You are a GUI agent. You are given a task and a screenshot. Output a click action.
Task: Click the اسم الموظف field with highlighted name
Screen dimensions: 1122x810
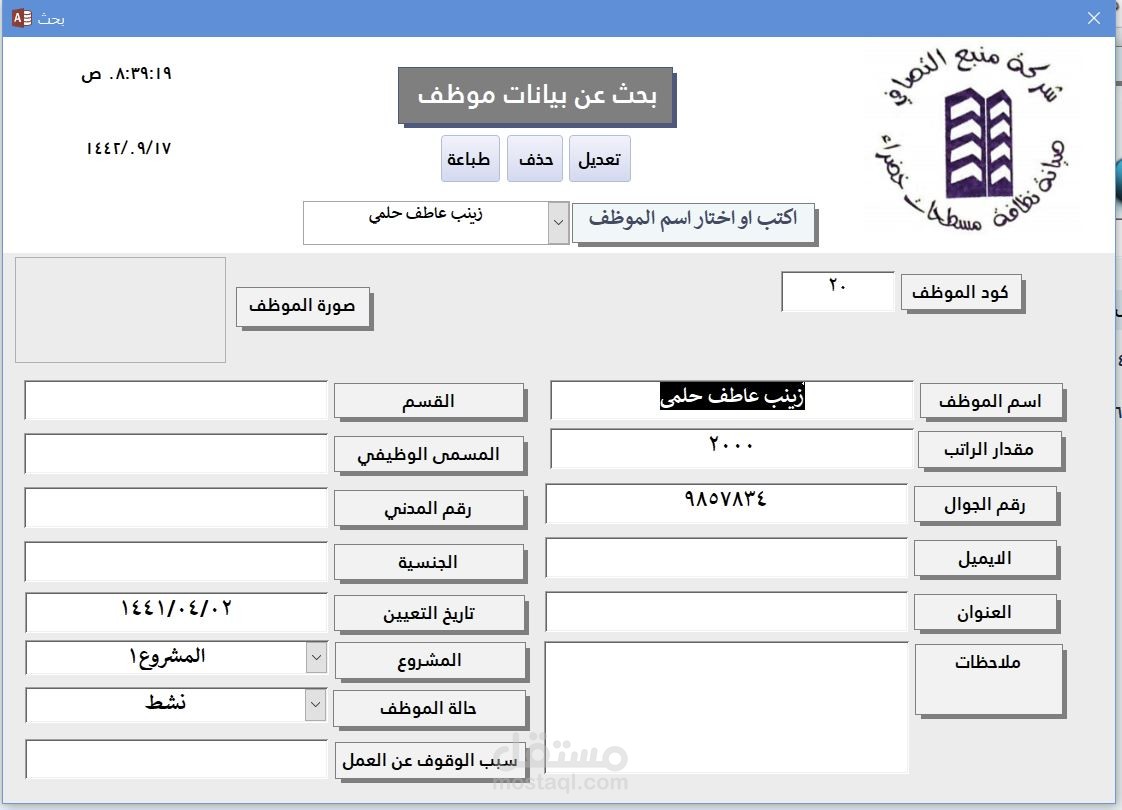pos(731,399)
